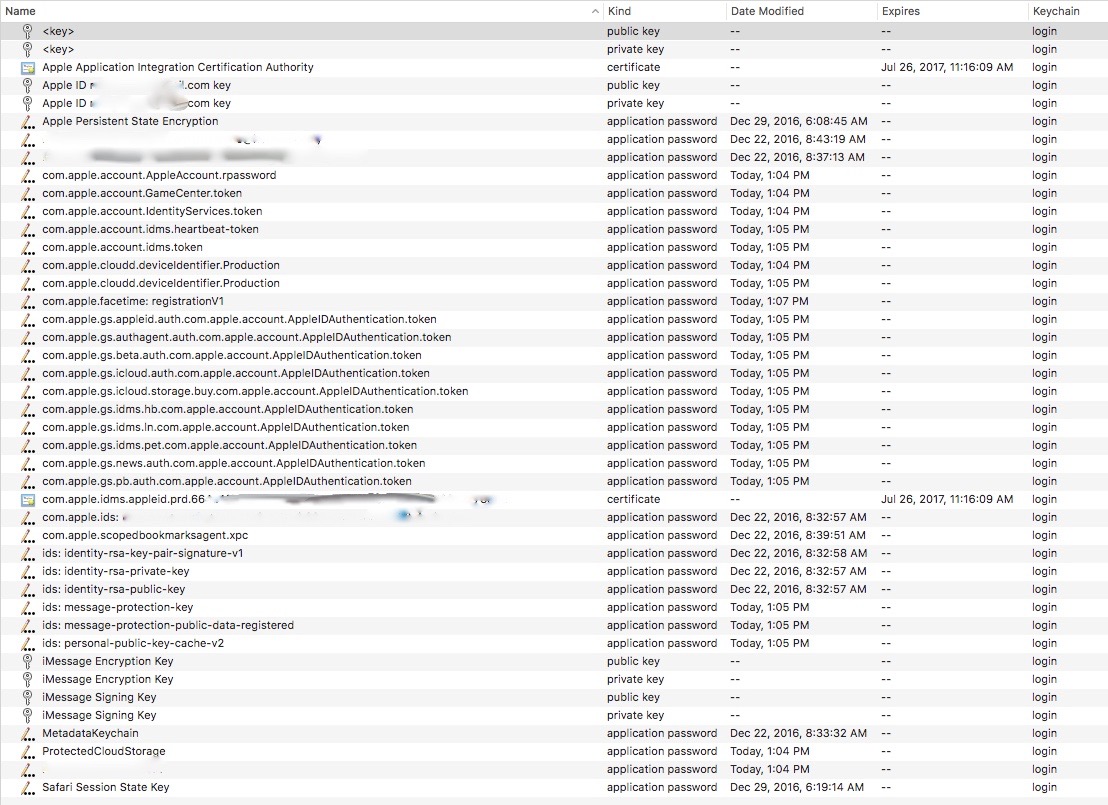Click the password icon next to Apple Persistent State Encryption
This screenshot has width=1108, height=805.
pyautogui.click(x=28, y=122)
